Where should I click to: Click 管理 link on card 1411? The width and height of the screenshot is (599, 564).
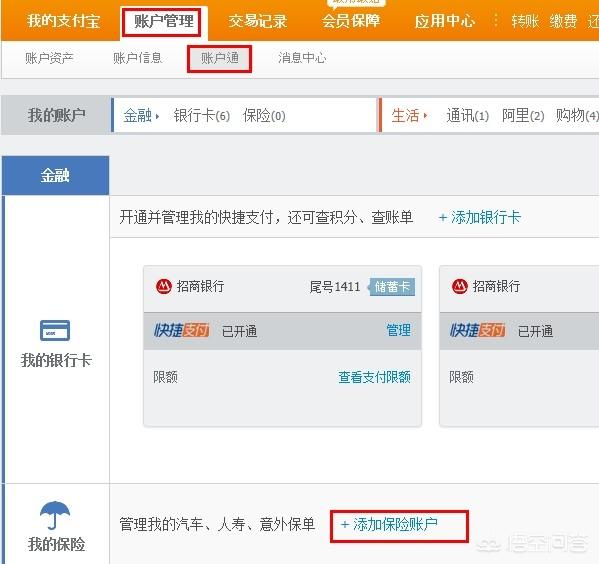[x=398, y=330]
